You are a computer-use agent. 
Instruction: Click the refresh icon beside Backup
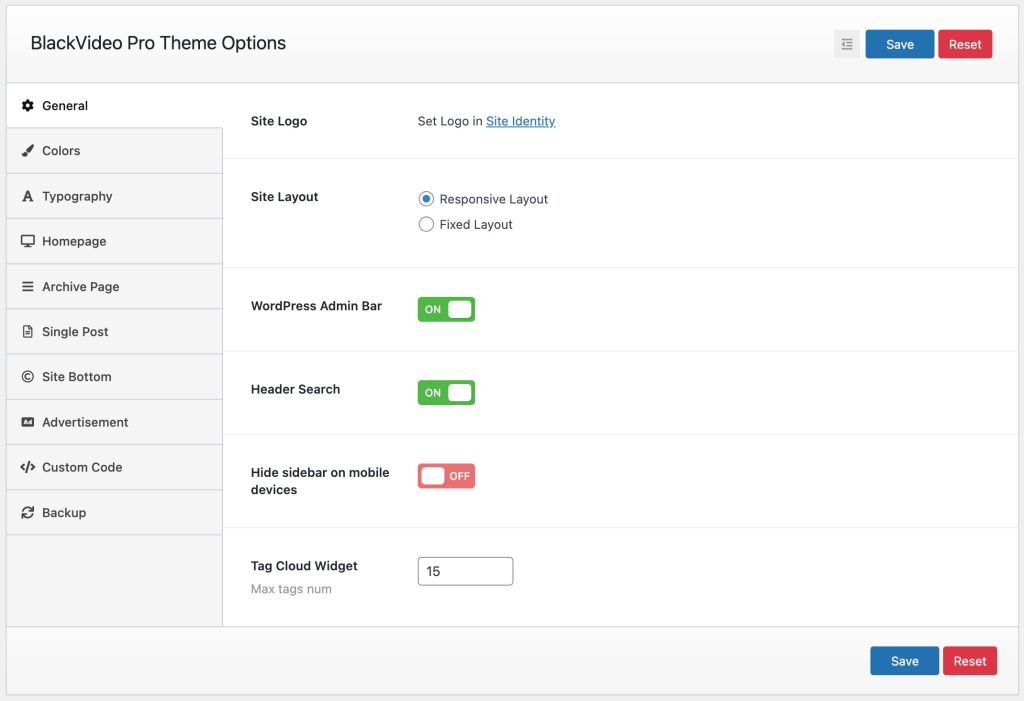[x=27, y=512]
